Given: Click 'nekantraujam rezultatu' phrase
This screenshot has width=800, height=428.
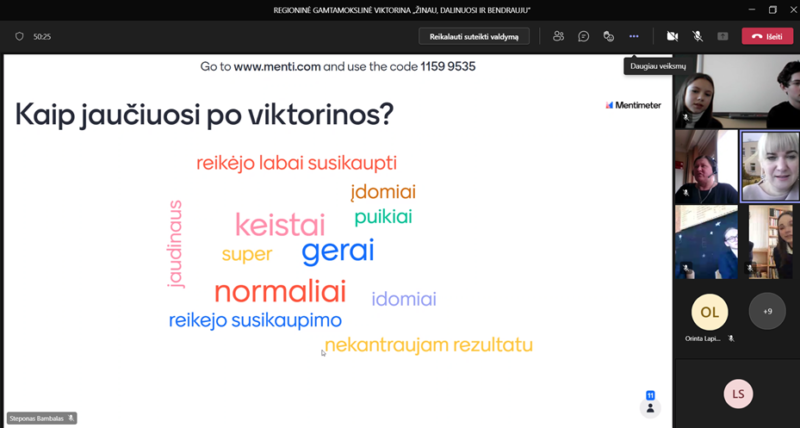Looking at the screenshot, I should [429, 345].
